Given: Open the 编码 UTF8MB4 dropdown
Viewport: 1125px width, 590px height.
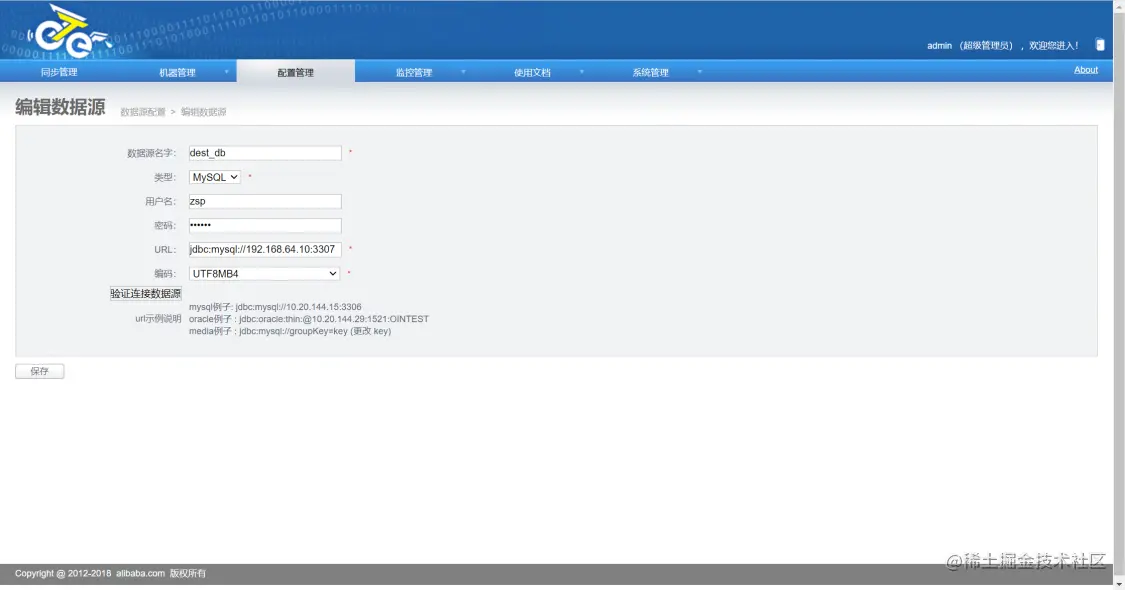Looking at the screenshot, I should (x=264, y=273).
